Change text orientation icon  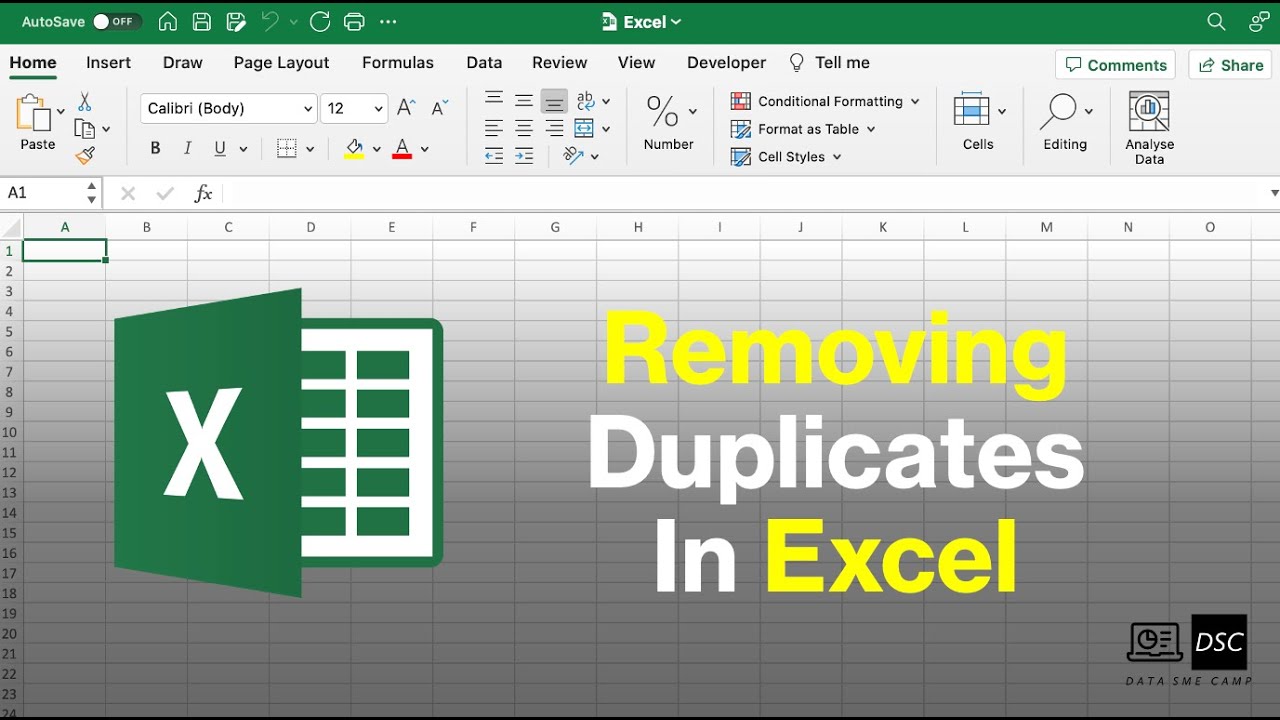click(573, 155)
